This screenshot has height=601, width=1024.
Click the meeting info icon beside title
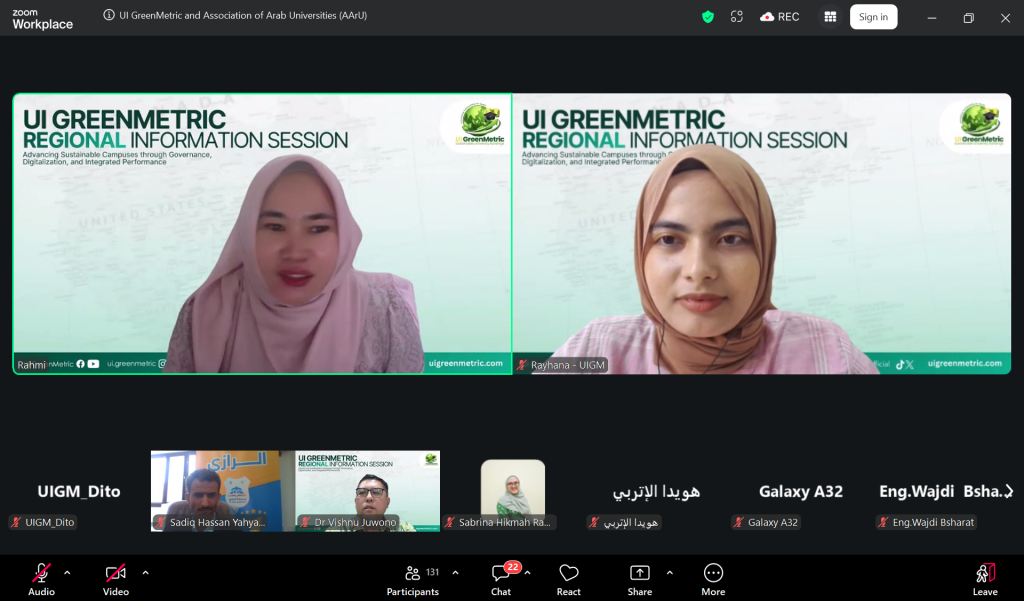109,16
